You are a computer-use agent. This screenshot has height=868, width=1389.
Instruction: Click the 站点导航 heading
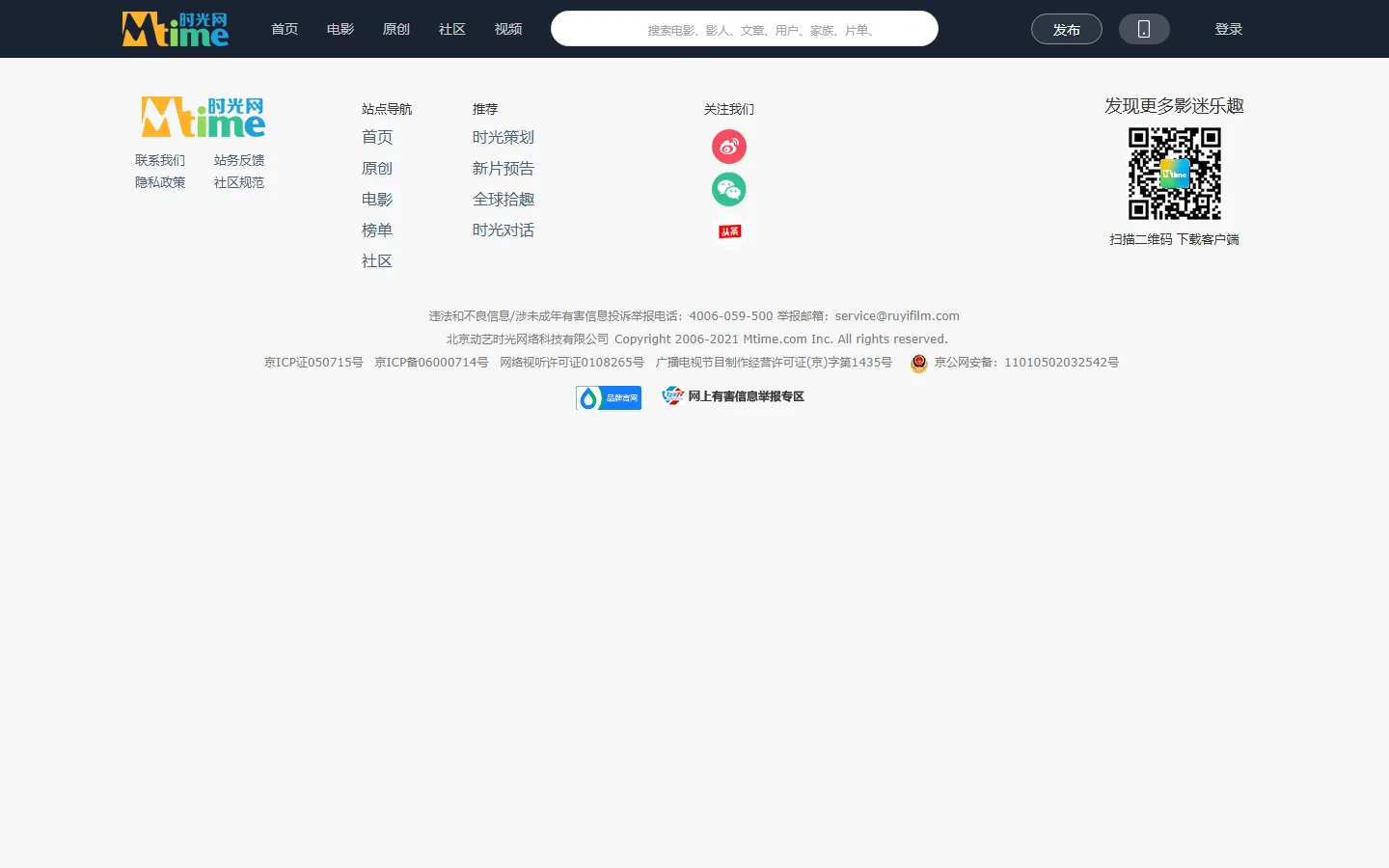coord(387,109)
